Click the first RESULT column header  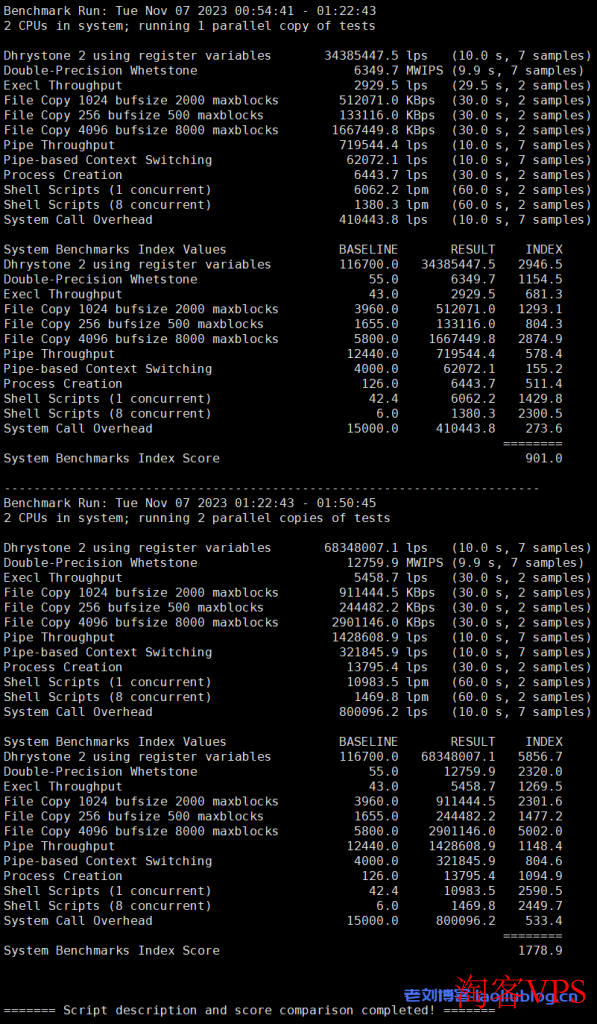[472, 249]
